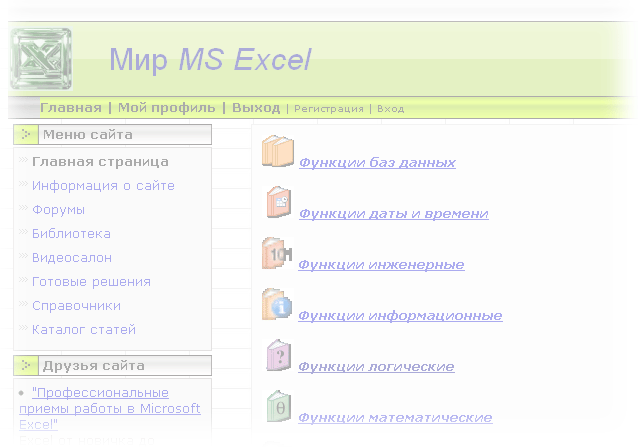638x447 pixels.
Task: Open the Форумы menu item
Action: click(58, 209)
